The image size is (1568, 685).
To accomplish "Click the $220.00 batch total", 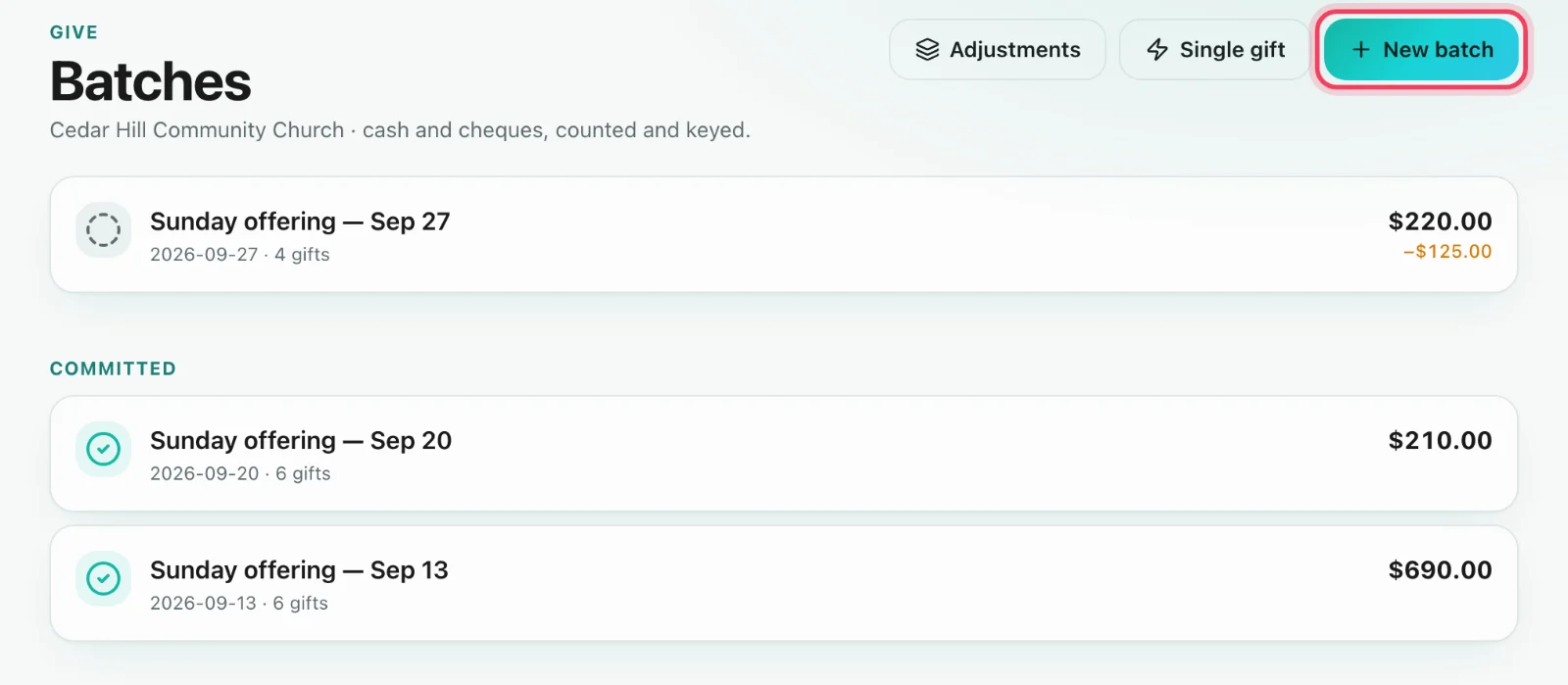I will [x=1440, y=221].
